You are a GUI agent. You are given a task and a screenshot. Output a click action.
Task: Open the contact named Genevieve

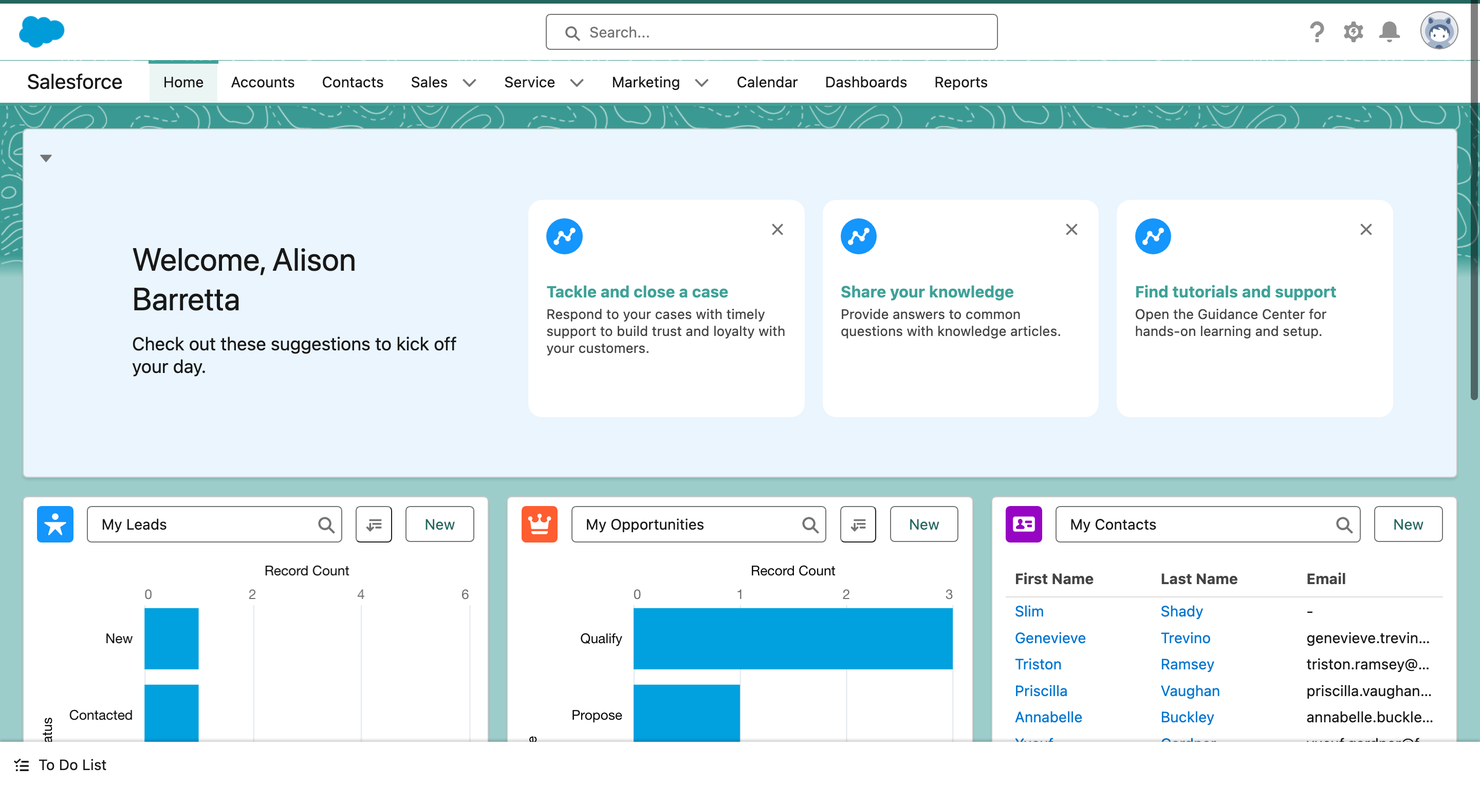click(x=1050, y=637)
